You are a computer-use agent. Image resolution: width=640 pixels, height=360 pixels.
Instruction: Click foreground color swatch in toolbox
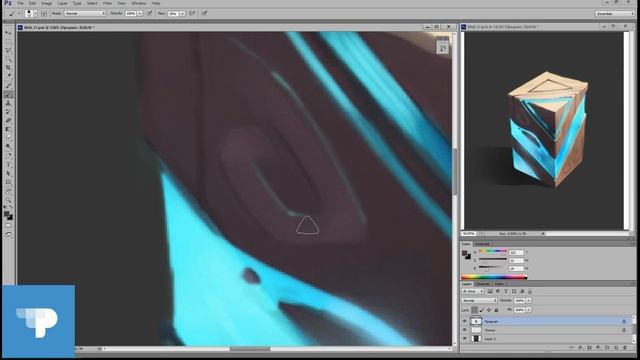tap(7, 215)
